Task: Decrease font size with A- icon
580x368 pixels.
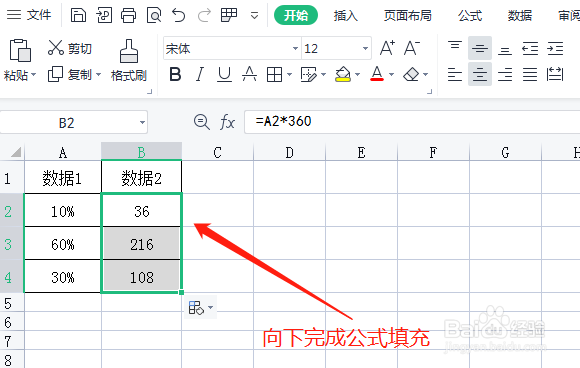Action: point(412,48)
